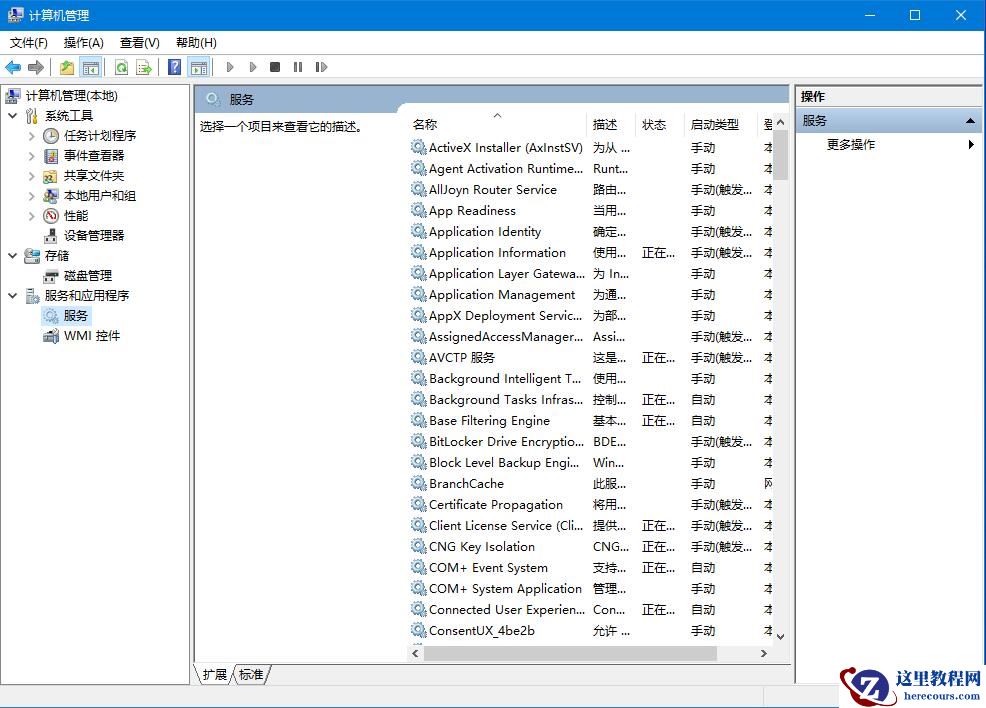
Task: Click the Forward navigation arrow
Action: coord(37,67)
